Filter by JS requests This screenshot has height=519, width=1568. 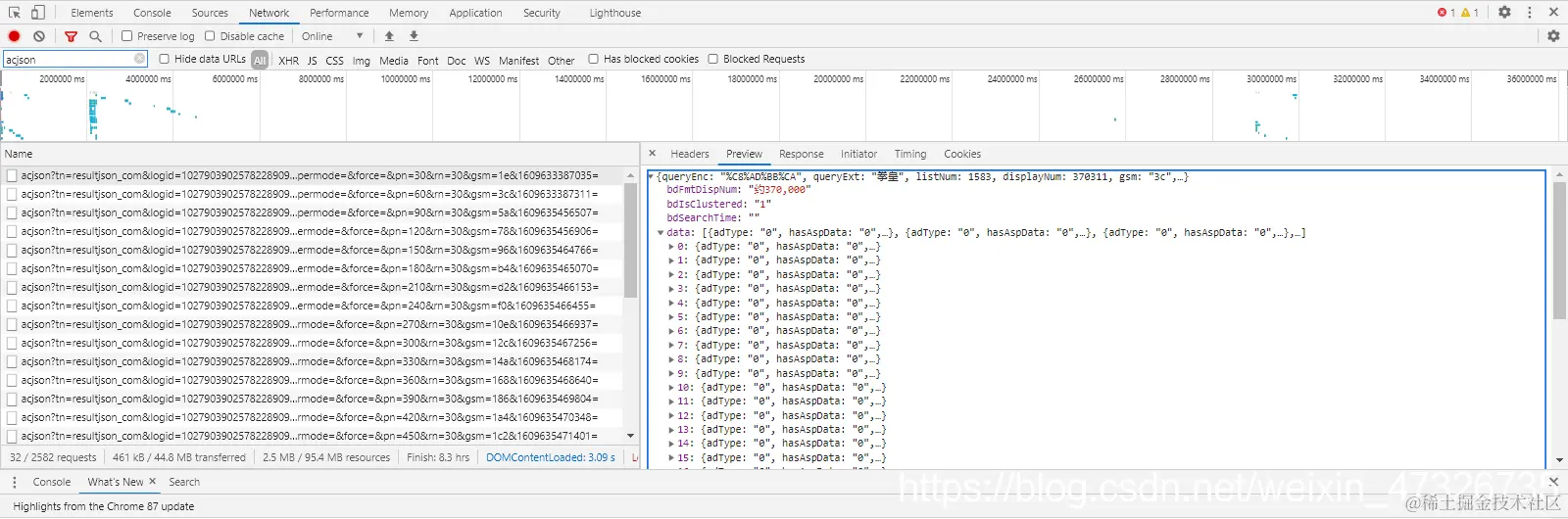pyautogui.click(x=312, y=61)
